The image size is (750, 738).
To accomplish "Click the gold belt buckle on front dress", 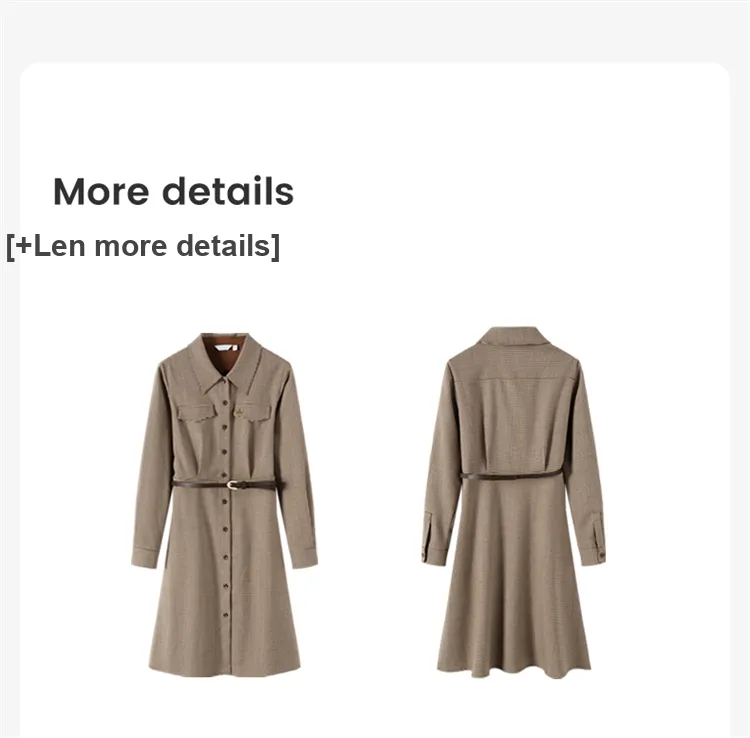I will [232, 485].
